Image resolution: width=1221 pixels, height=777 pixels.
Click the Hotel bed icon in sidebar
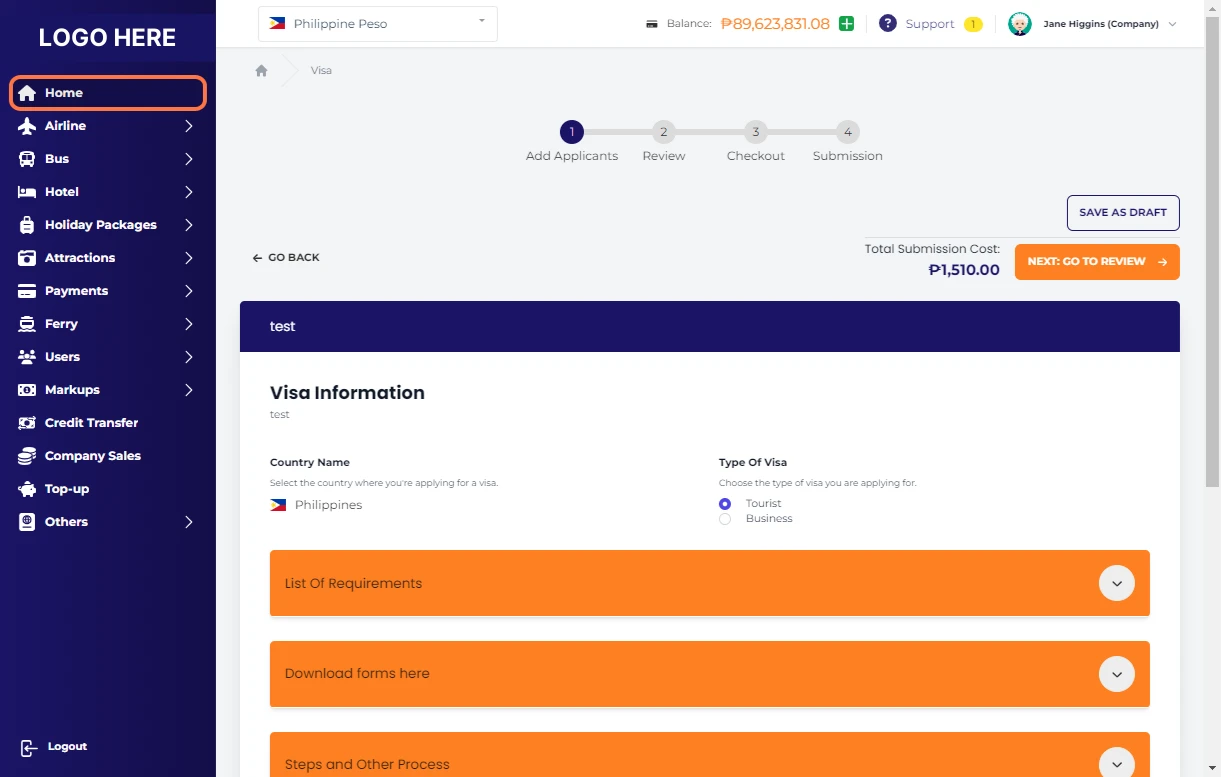(27, 192)
